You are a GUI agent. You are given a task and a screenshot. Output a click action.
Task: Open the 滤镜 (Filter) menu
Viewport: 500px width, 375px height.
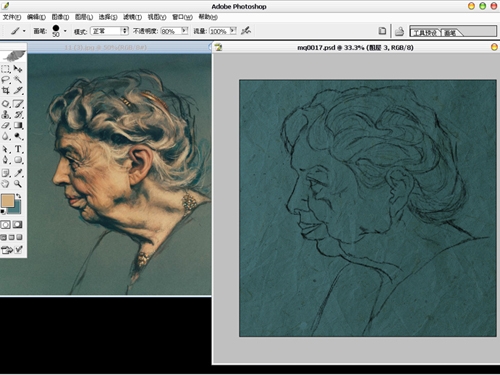click(x=132, y=17)
